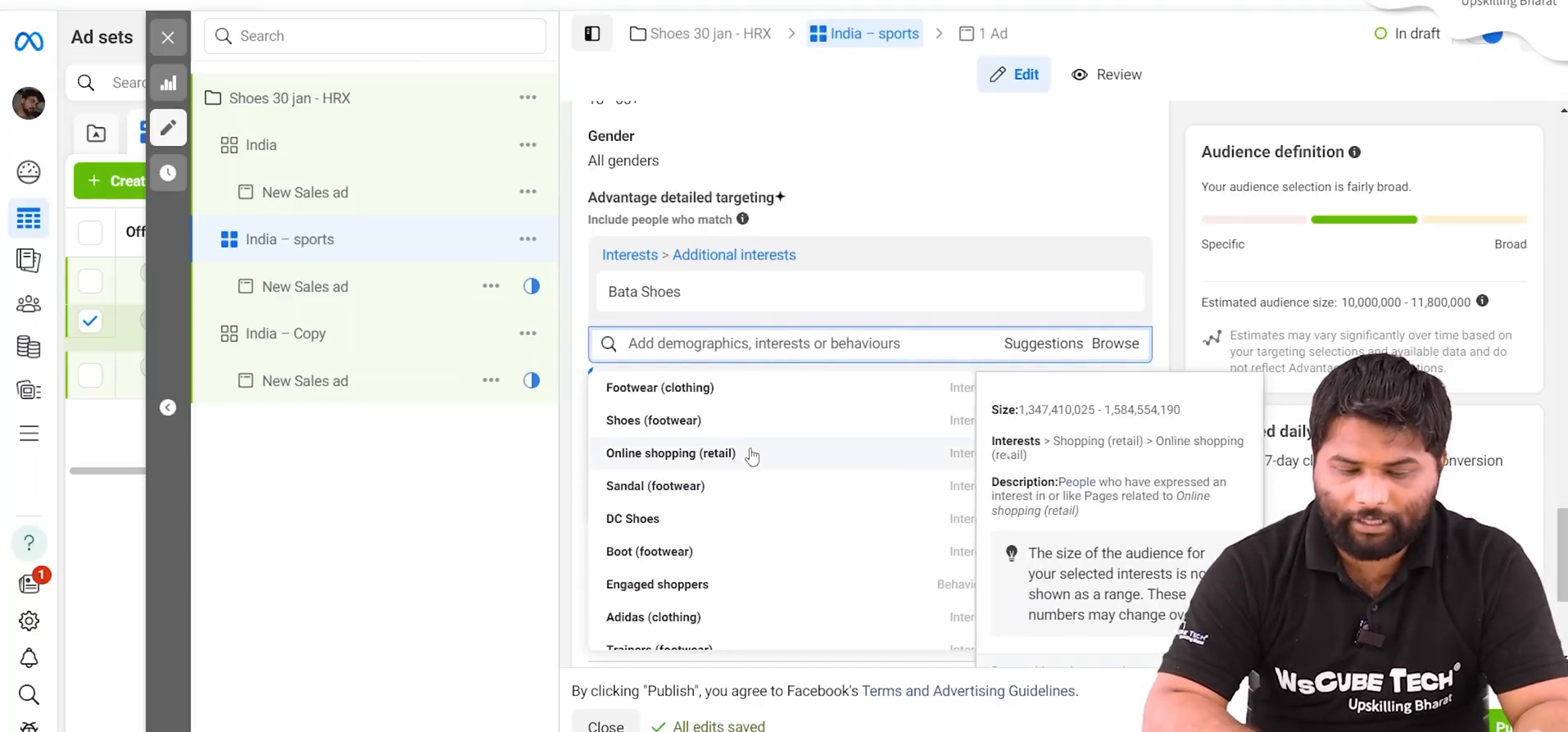Click Browse in targeting box
The height and width of the screenshot is (732, 1568).
point(1115,344)
